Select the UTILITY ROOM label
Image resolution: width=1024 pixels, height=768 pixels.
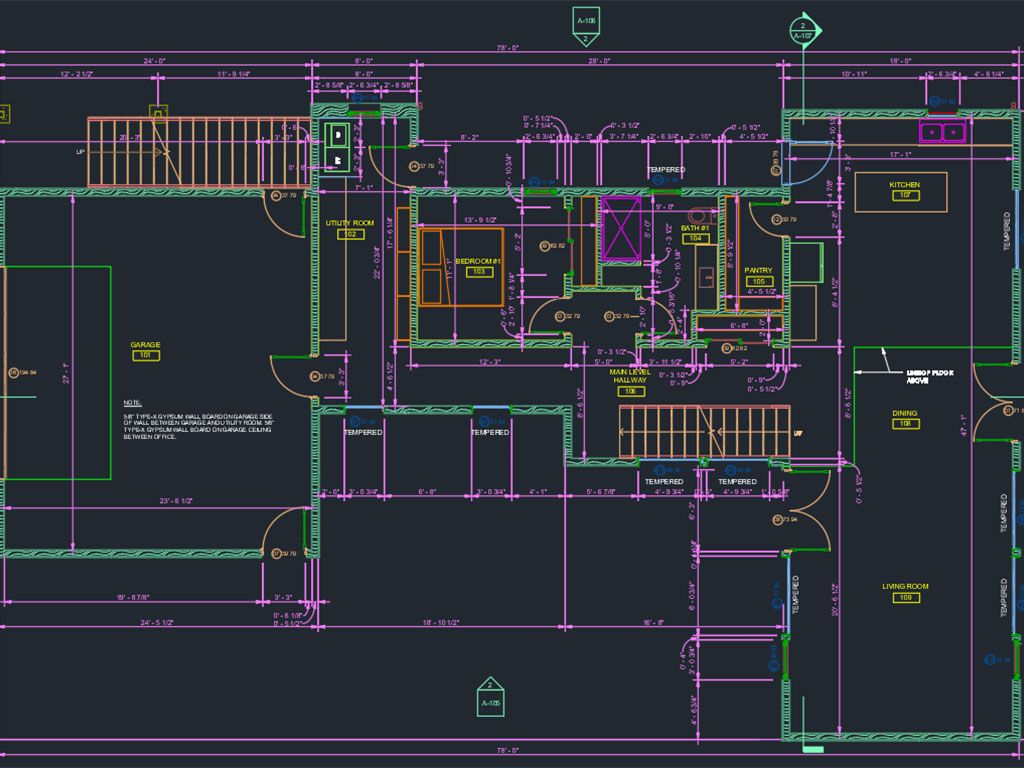350,223
